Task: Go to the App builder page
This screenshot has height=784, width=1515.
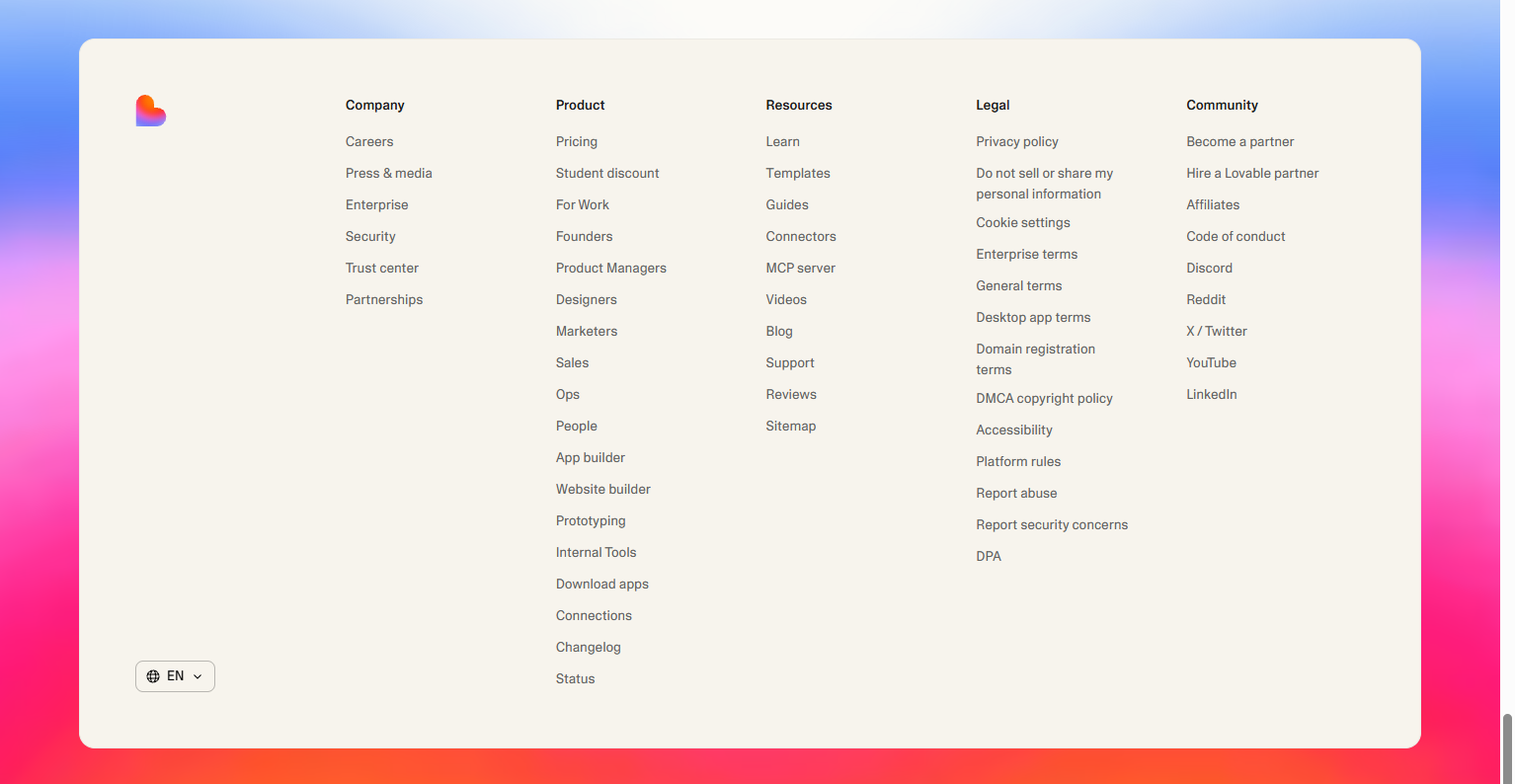Action: (591, 458)
